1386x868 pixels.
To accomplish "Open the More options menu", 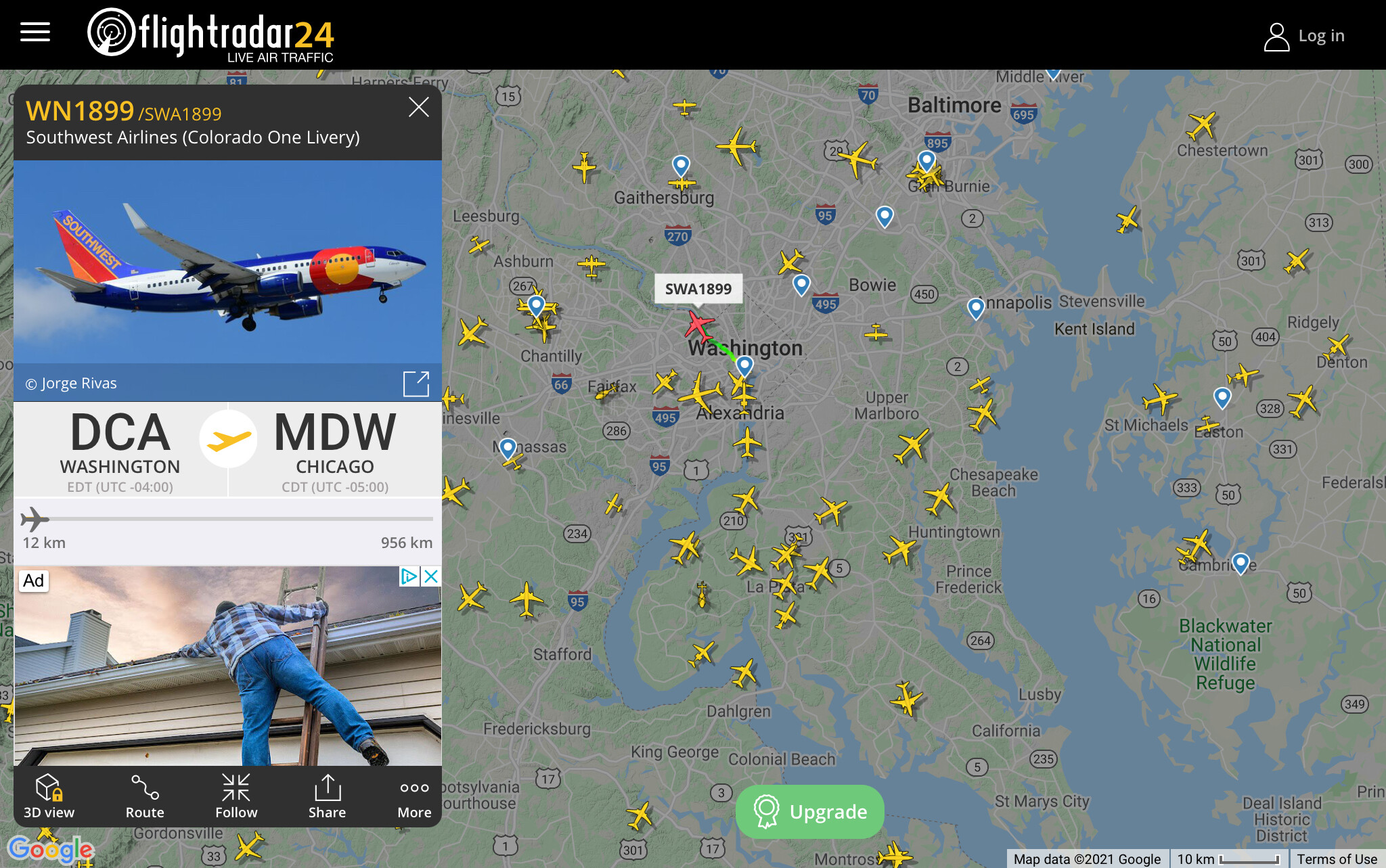I will [x=414, y=796].
